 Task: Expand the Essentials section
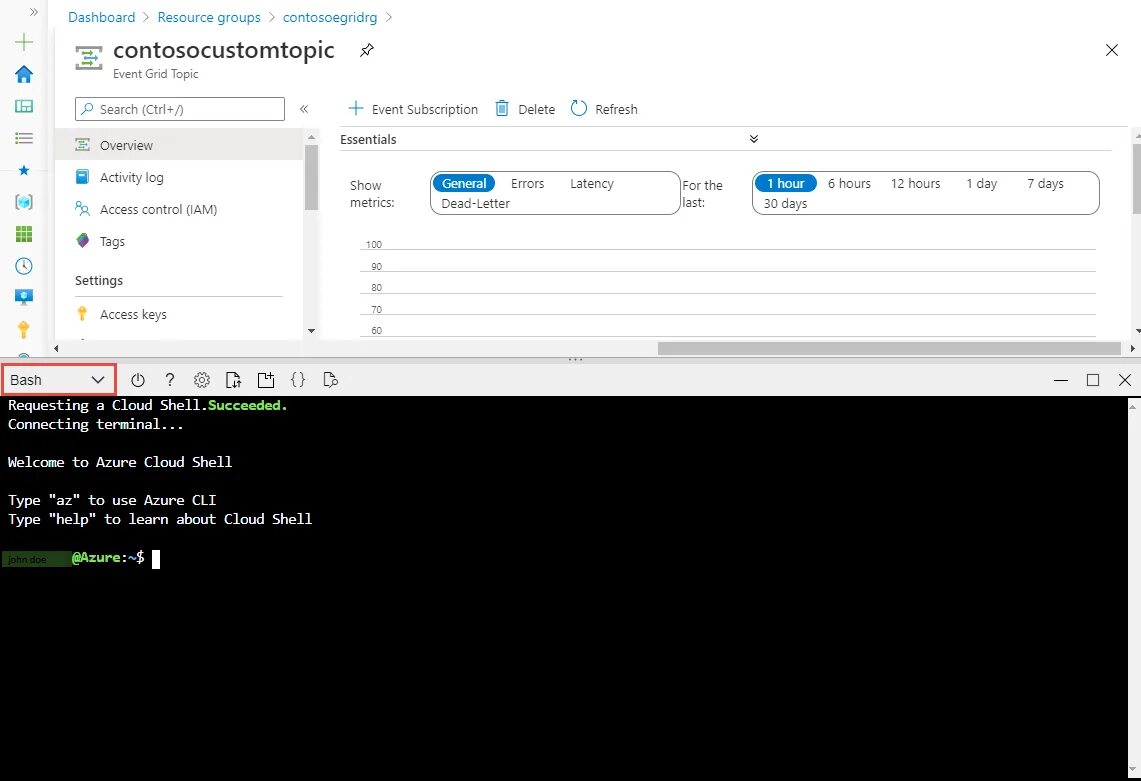click(754, 139)
